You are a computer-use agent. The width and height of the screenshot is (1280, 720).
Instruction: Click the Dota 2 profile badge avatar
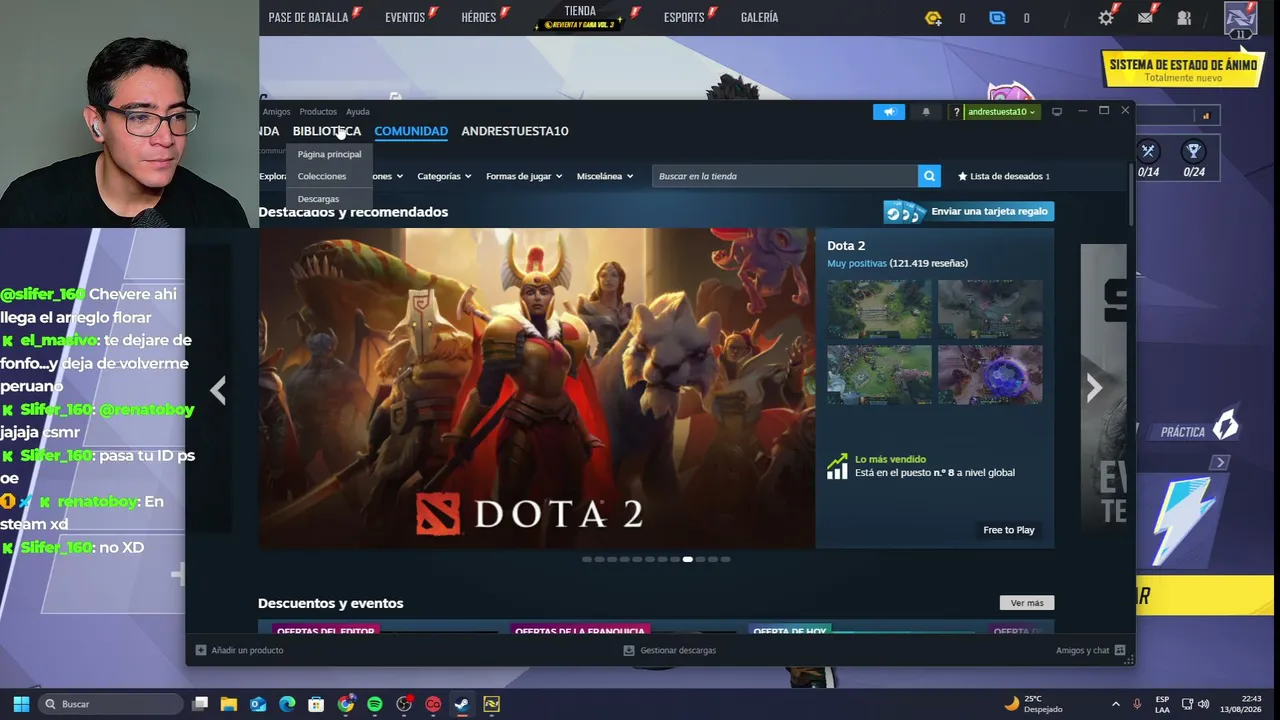pos(1240,20)
